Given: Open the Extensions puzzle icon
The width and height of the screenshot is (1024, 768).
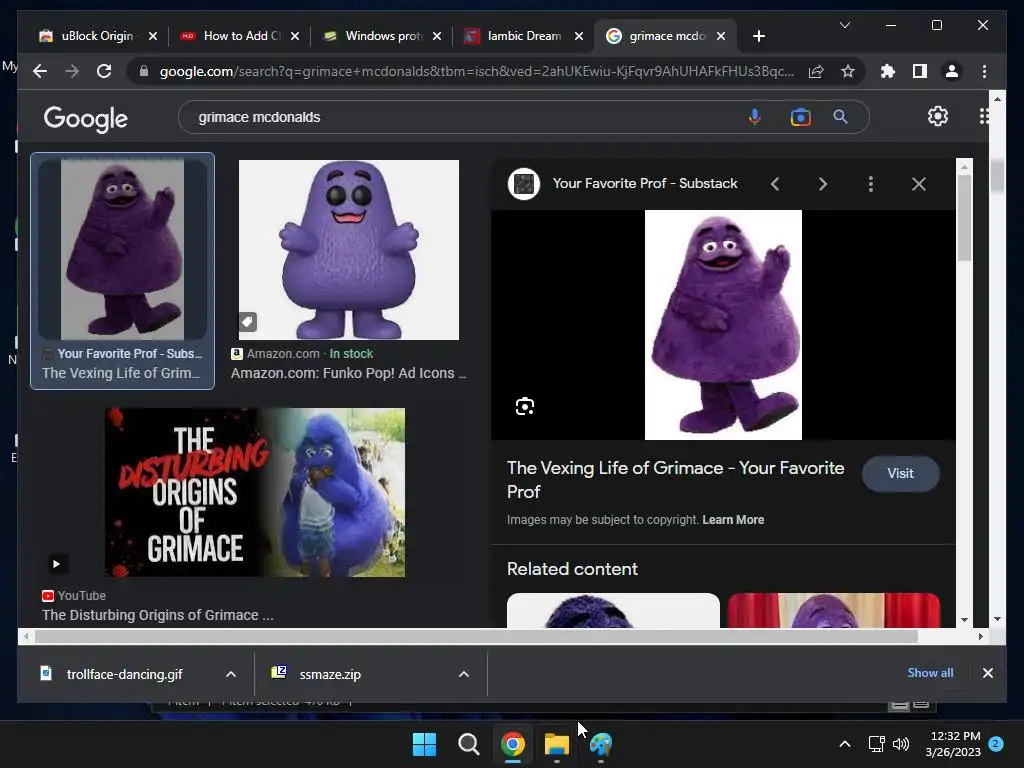Looking at the screenshot, I should 888,71.
